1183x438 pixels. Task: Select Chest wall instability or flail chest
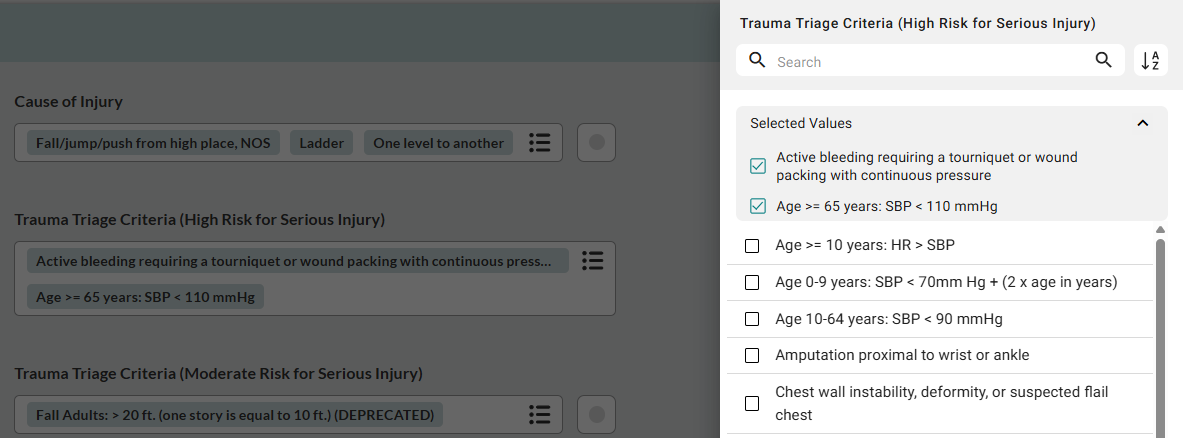pyautogui.click(x=753, y=403)
